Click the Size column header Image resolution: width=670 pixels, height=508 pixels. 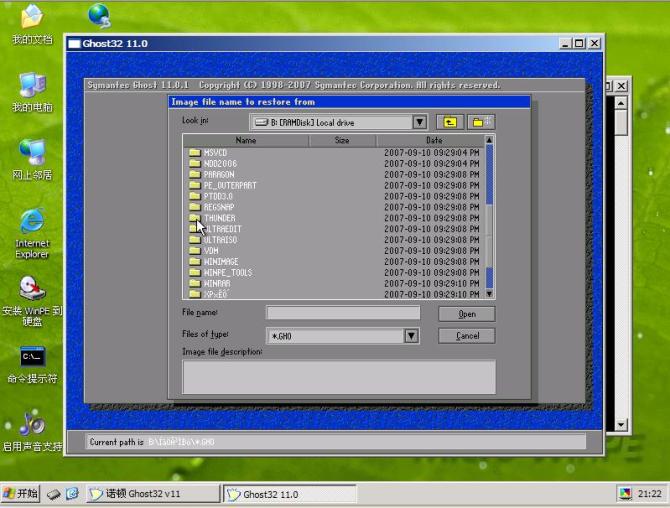[x=342, y=141]
